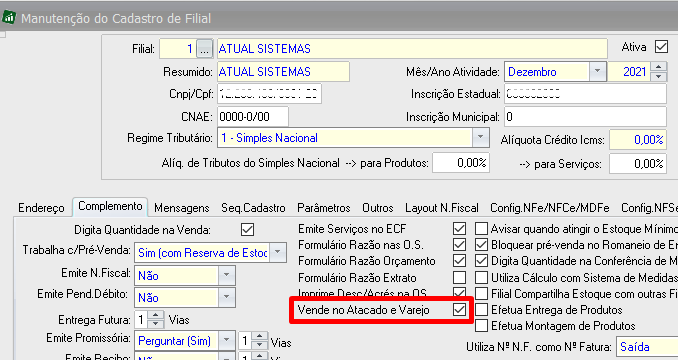Select the Complemento tab
678x360 pixels.
click(110, 206)
